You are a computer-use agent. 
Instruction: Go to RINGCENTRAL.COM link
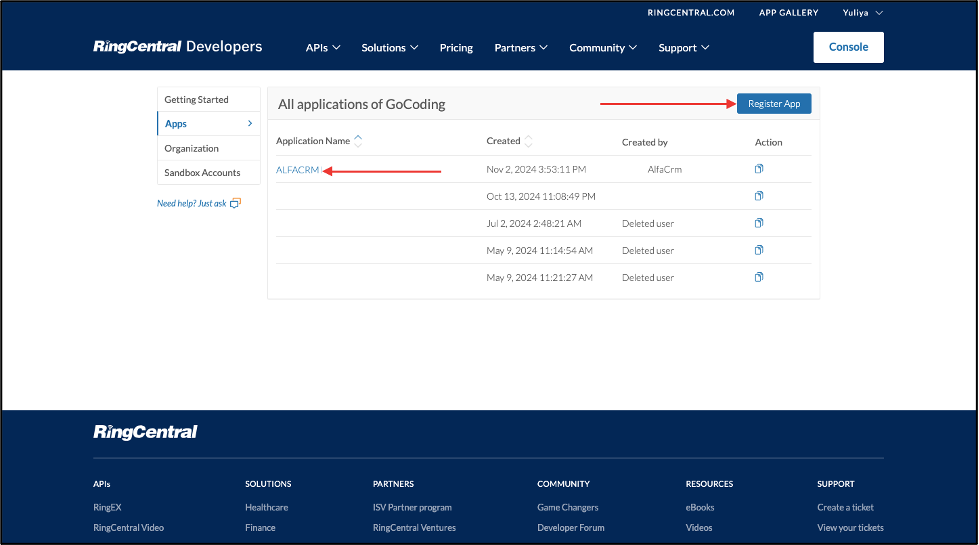pyautogui.click(x=691, y=13)
